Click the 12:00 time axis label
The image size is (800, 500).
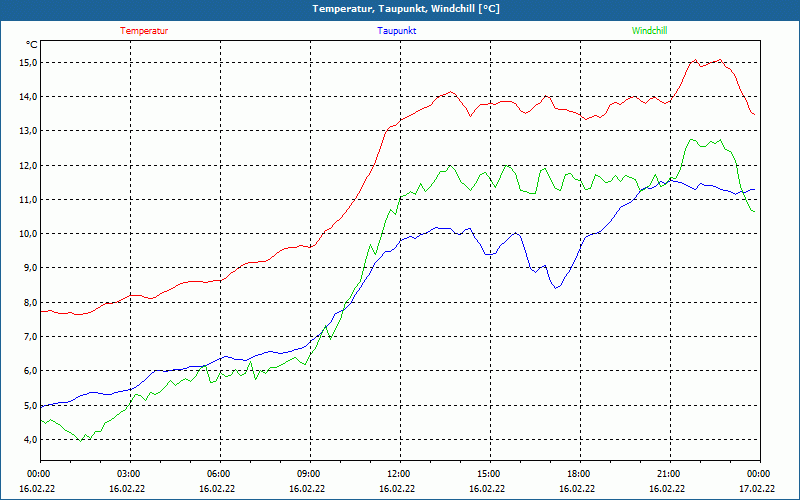pyautogui.click(x=400, y=474)
